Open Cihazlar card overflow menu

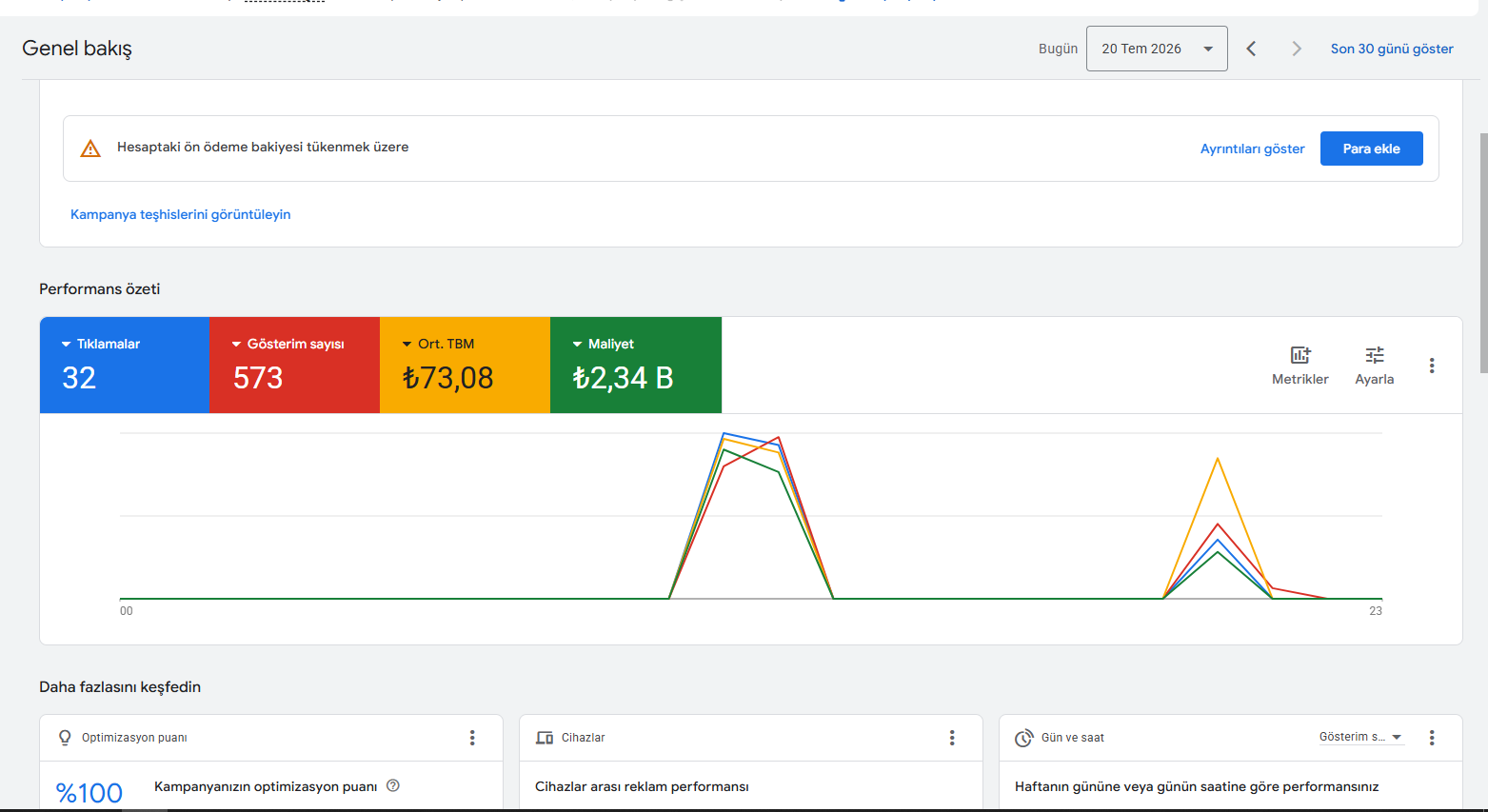[x=952, y=738]
